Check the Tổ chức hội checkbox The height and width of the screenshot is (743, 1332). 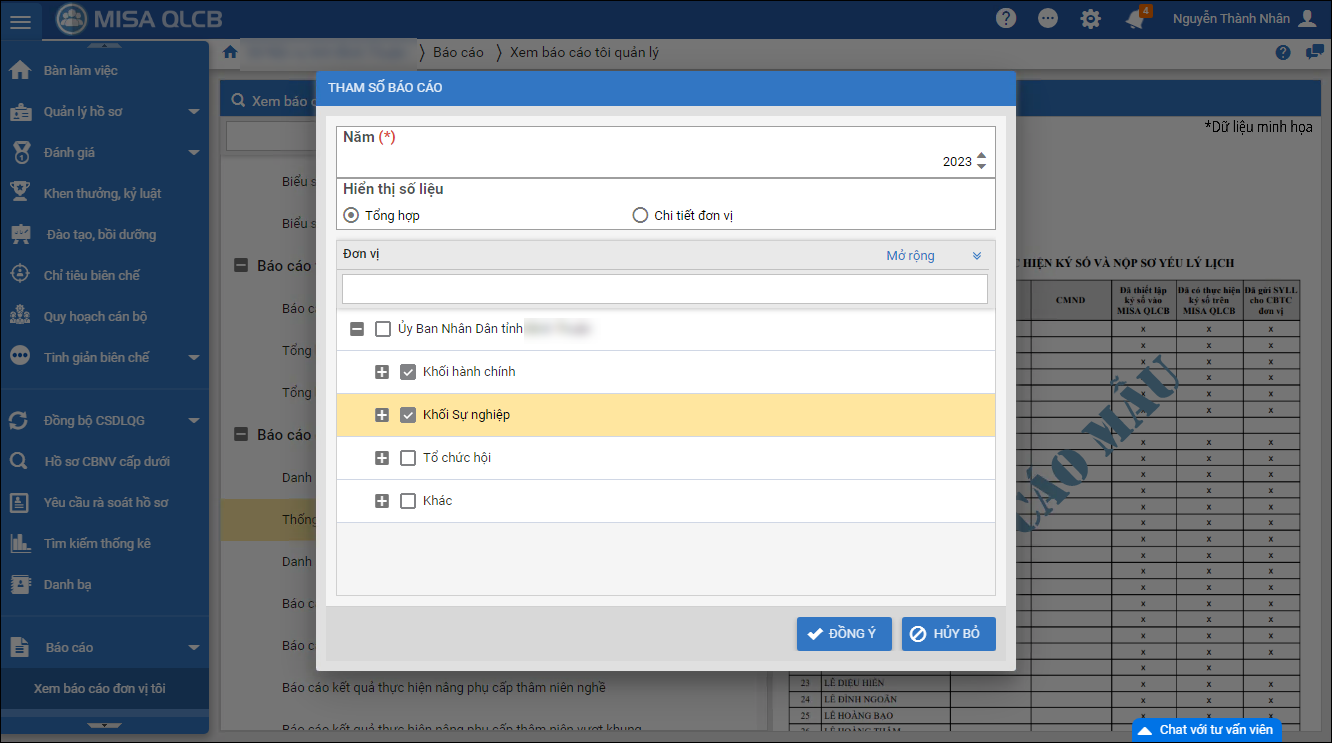point(408,458)
